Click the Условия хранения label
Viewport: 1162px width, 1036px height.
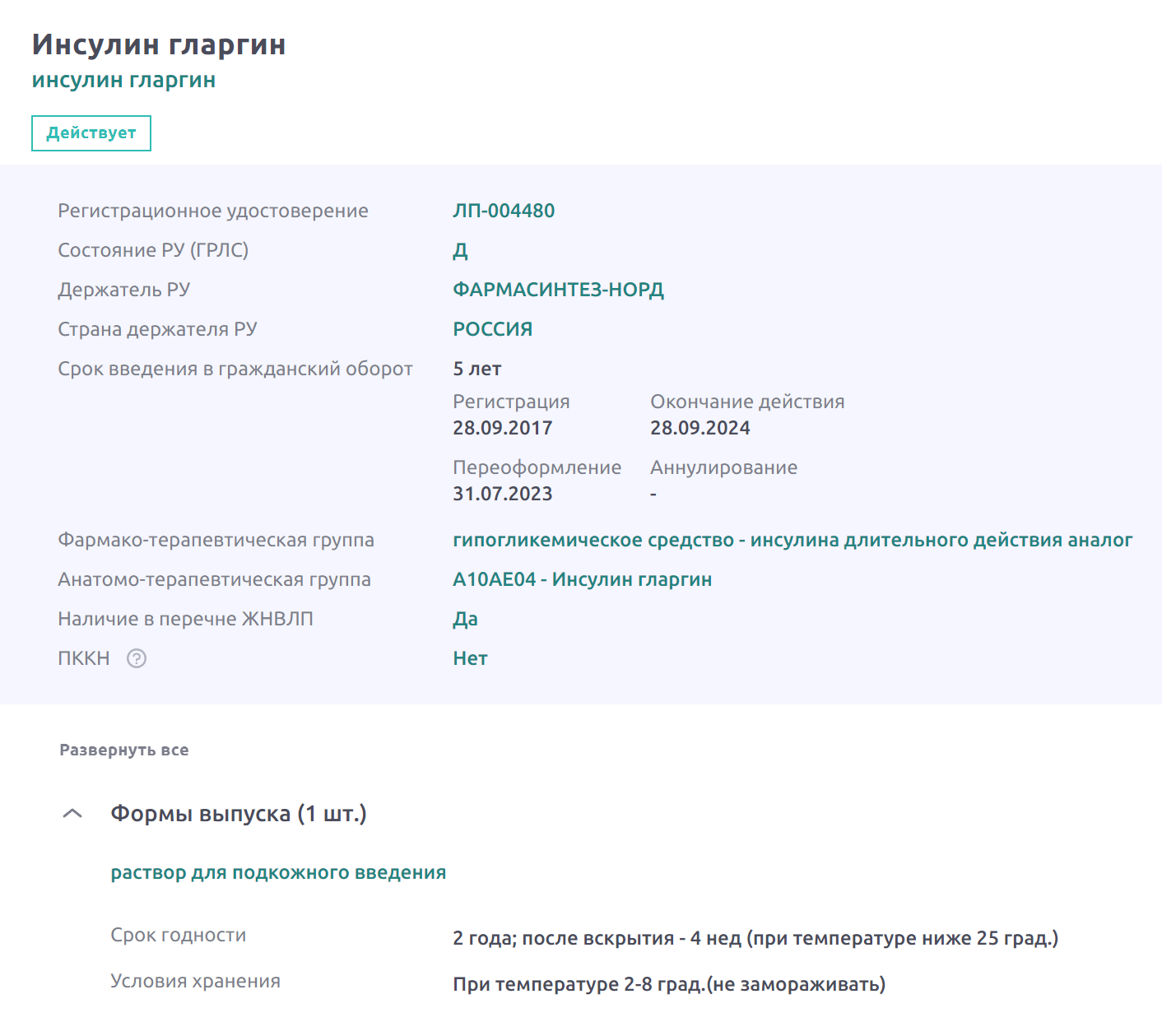point(195,981)
